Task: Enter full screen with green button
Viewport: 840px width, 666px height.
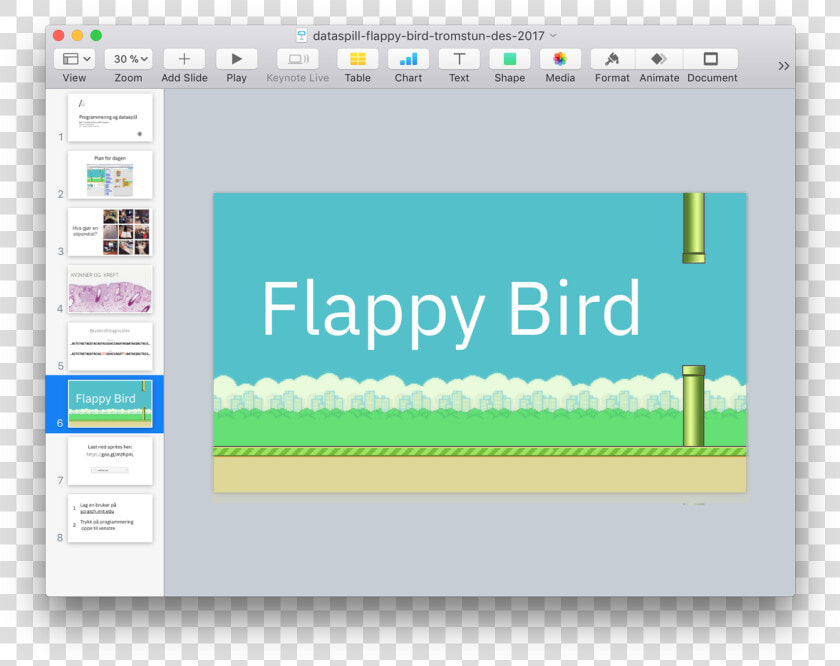Action: point(96,35)
